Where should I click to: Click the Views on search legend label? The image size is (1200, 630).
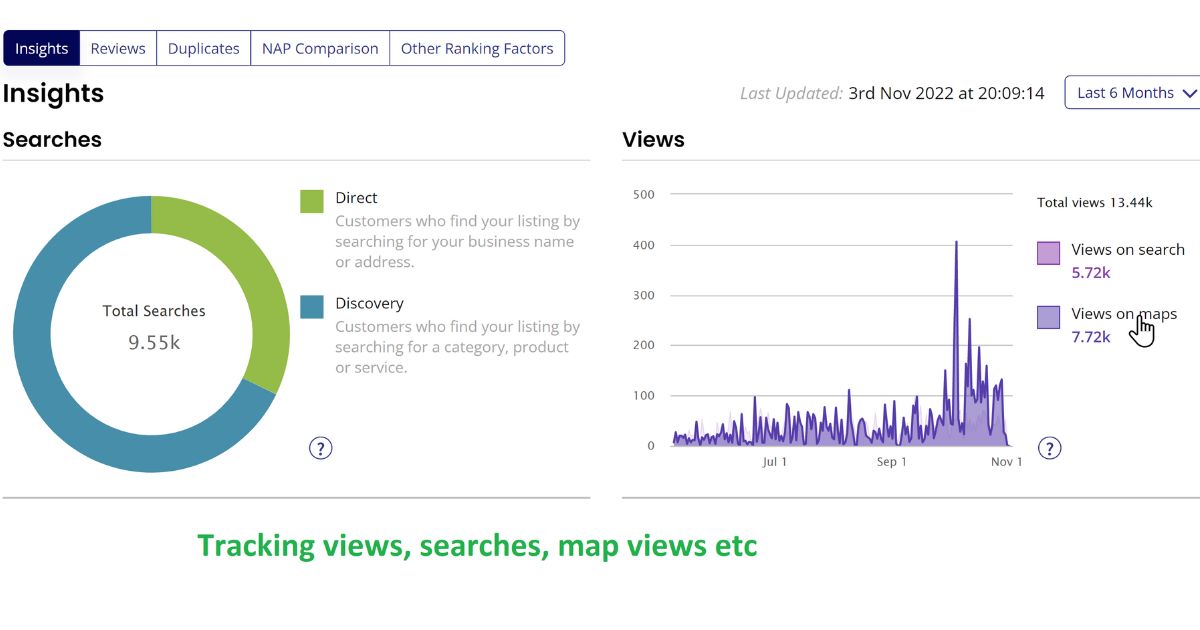pyautogui.click(x=1127, y=250)
